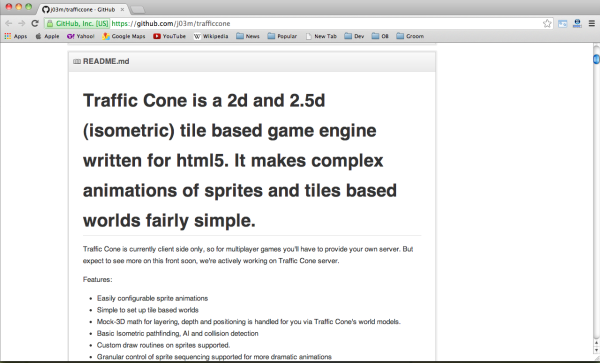Open the Chrome hamburger menu

click(592, 23)
